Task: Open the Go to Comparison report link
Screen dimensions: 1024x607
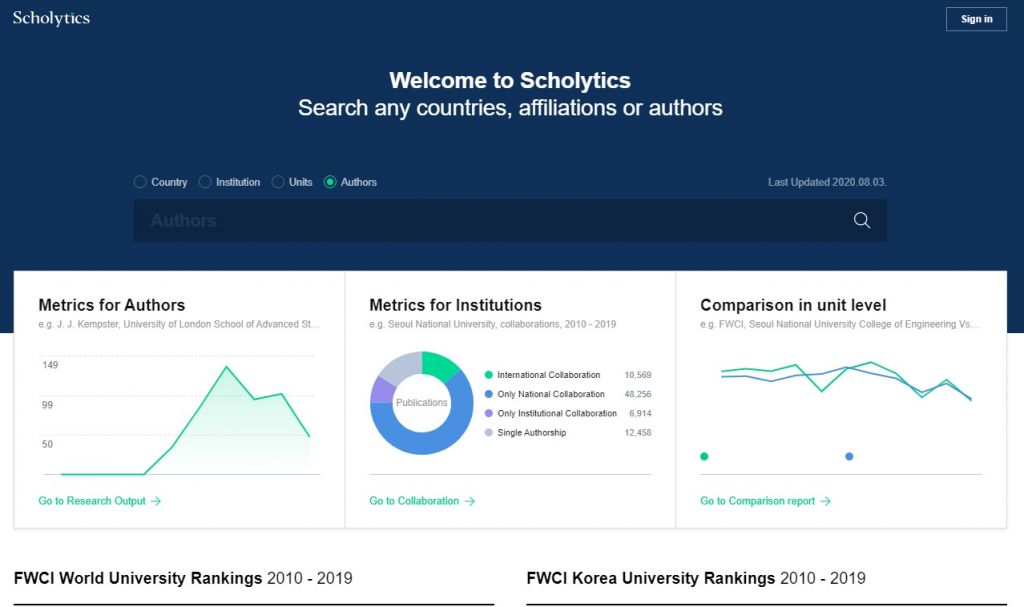Action: click(x=765, y=501)
